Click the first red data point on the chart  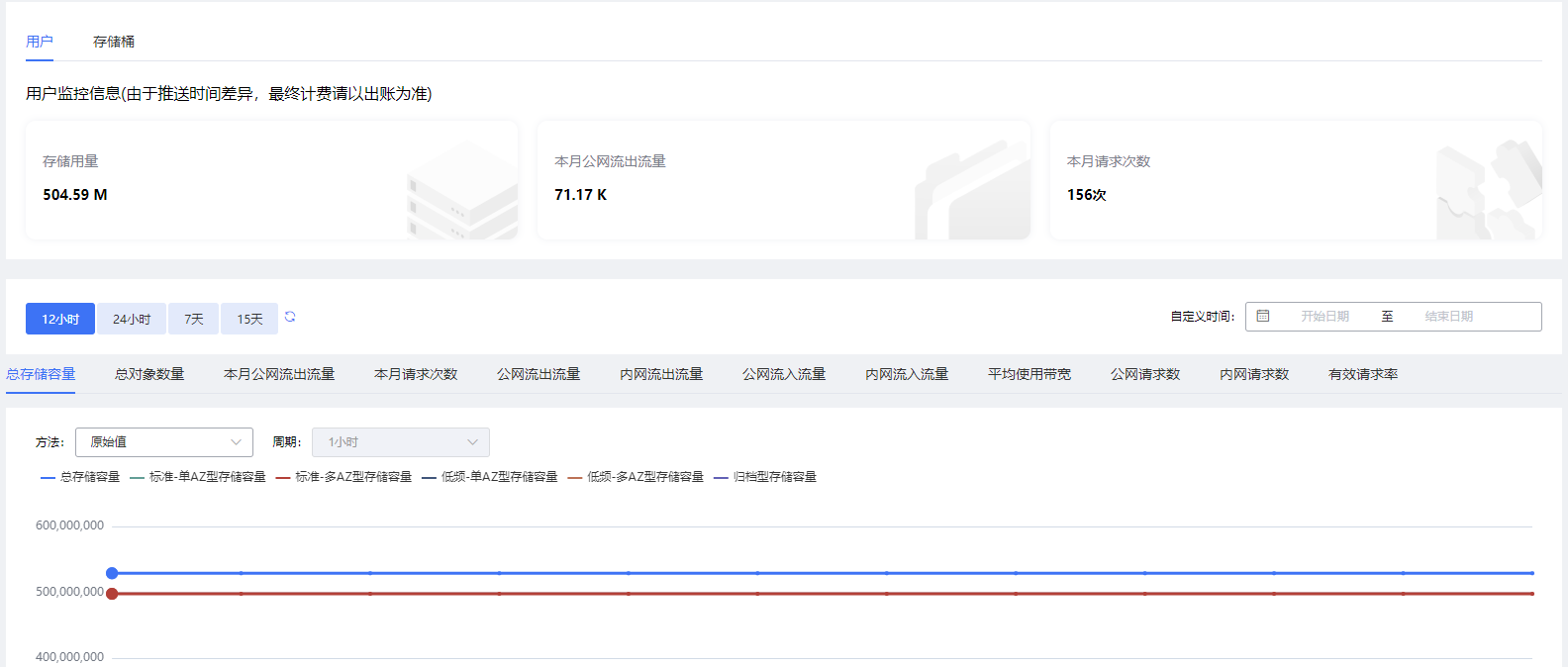(x=112, y=594)
